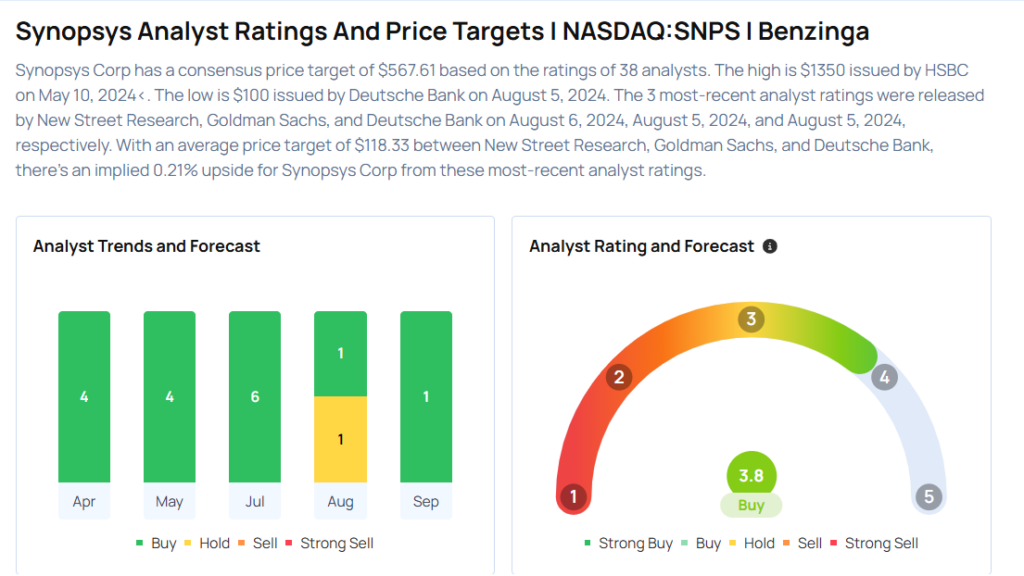
Task: Click info icon beside Analyst Rating and Forecast
Action: (x=770, y=246)
